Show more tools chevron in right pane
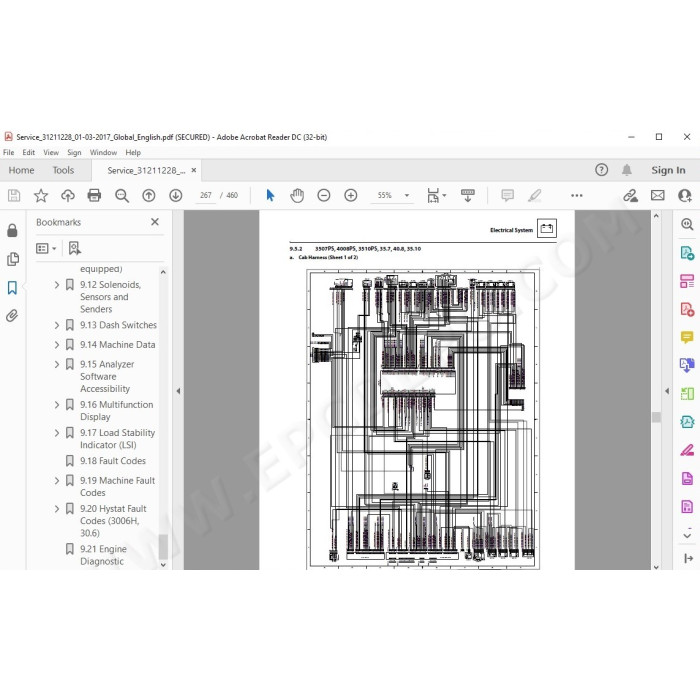 (x=687, y=535)
